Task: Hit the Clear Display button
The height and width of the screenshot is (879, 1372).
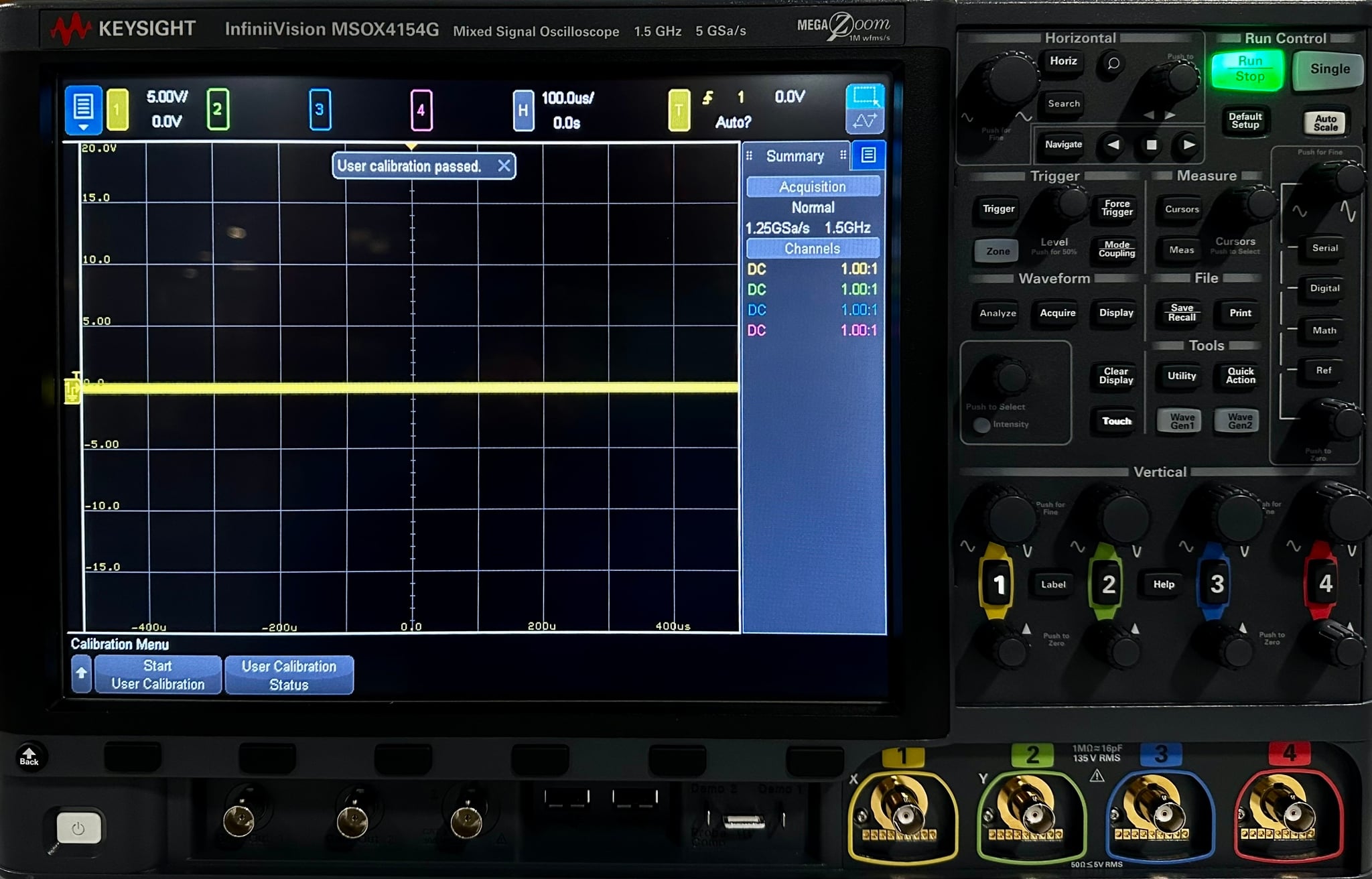Action: pyautogui.click(x=1115, y=376)
